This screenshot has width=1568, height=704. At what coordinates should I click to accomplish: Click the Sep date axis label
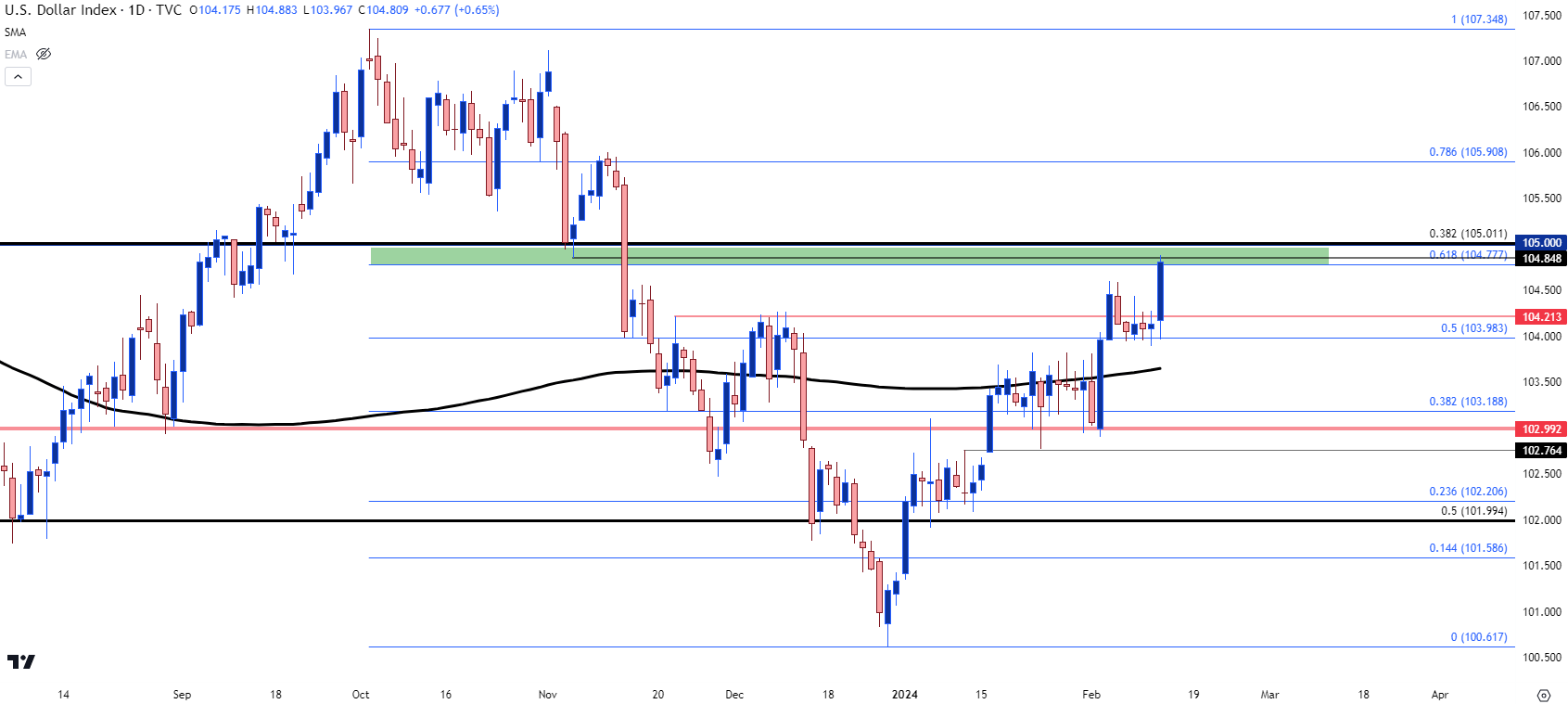pyautogui.click(x=182, y=695)
